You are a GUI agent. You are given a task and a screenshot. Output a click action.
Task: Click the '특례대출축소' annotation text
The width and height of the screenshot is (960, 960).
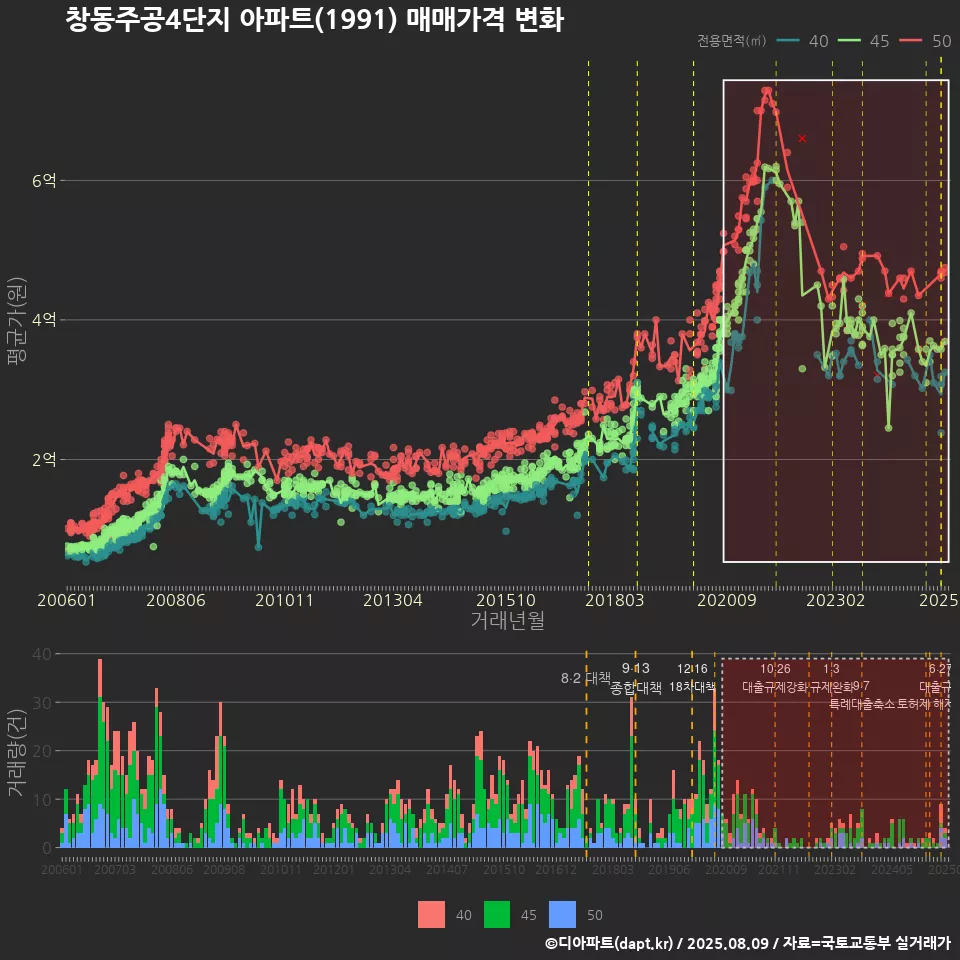coord(862,703)
